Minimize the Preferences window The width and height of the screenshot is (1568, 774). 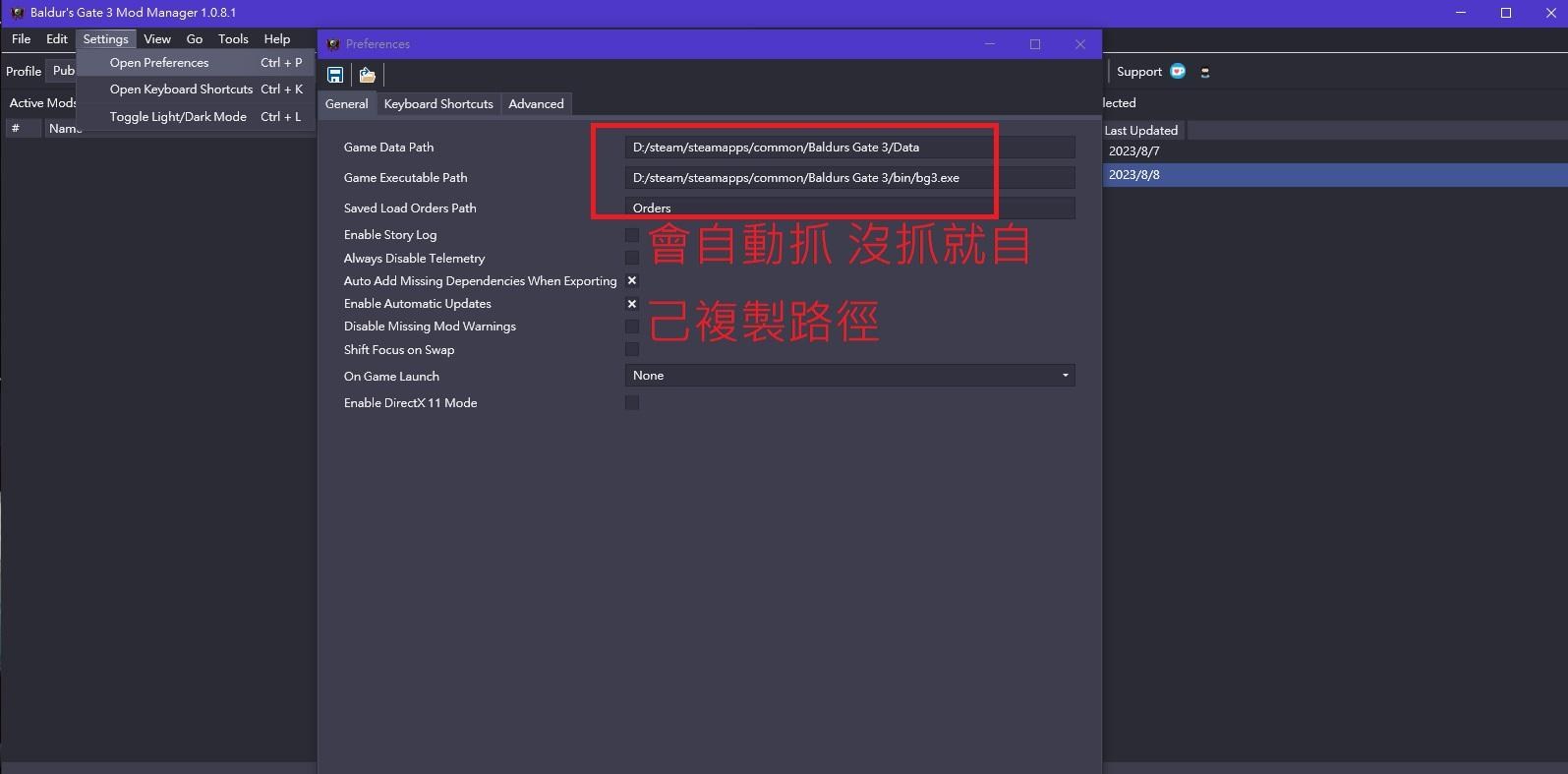tap(990, 44)
